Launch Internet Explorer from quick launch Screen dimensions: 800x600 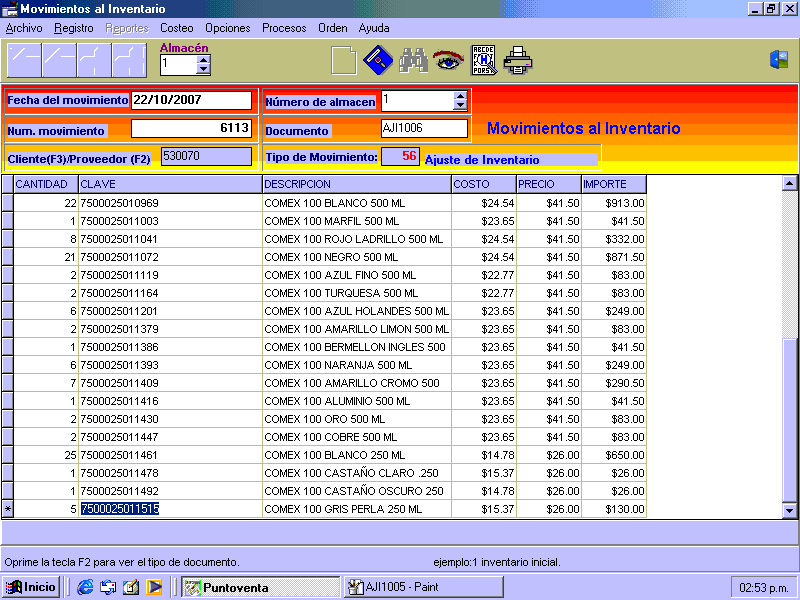tap(85, 587)
